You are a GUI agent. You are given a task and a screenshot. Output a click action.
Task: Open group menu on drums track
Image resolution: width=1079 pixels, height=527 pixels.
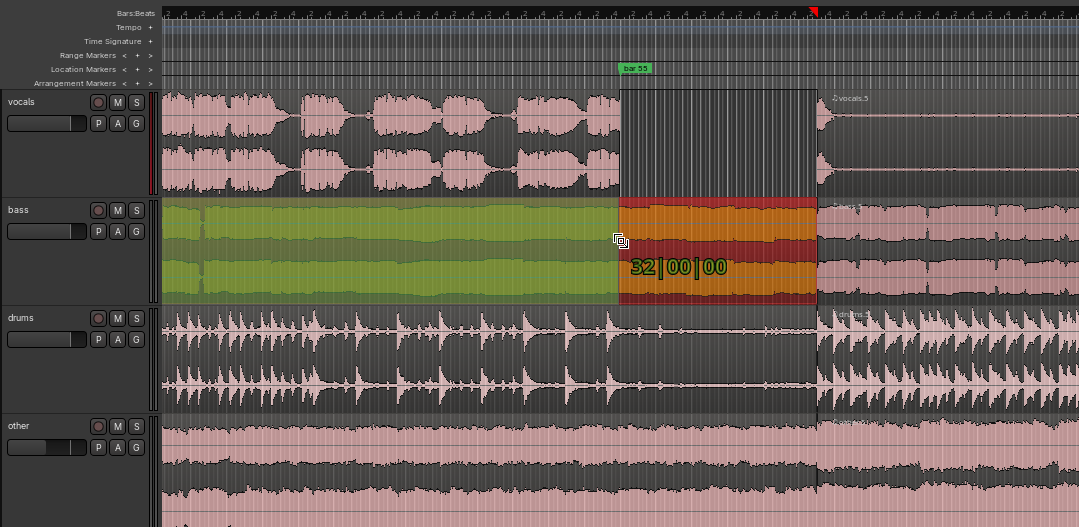click(x=136, y=340)
